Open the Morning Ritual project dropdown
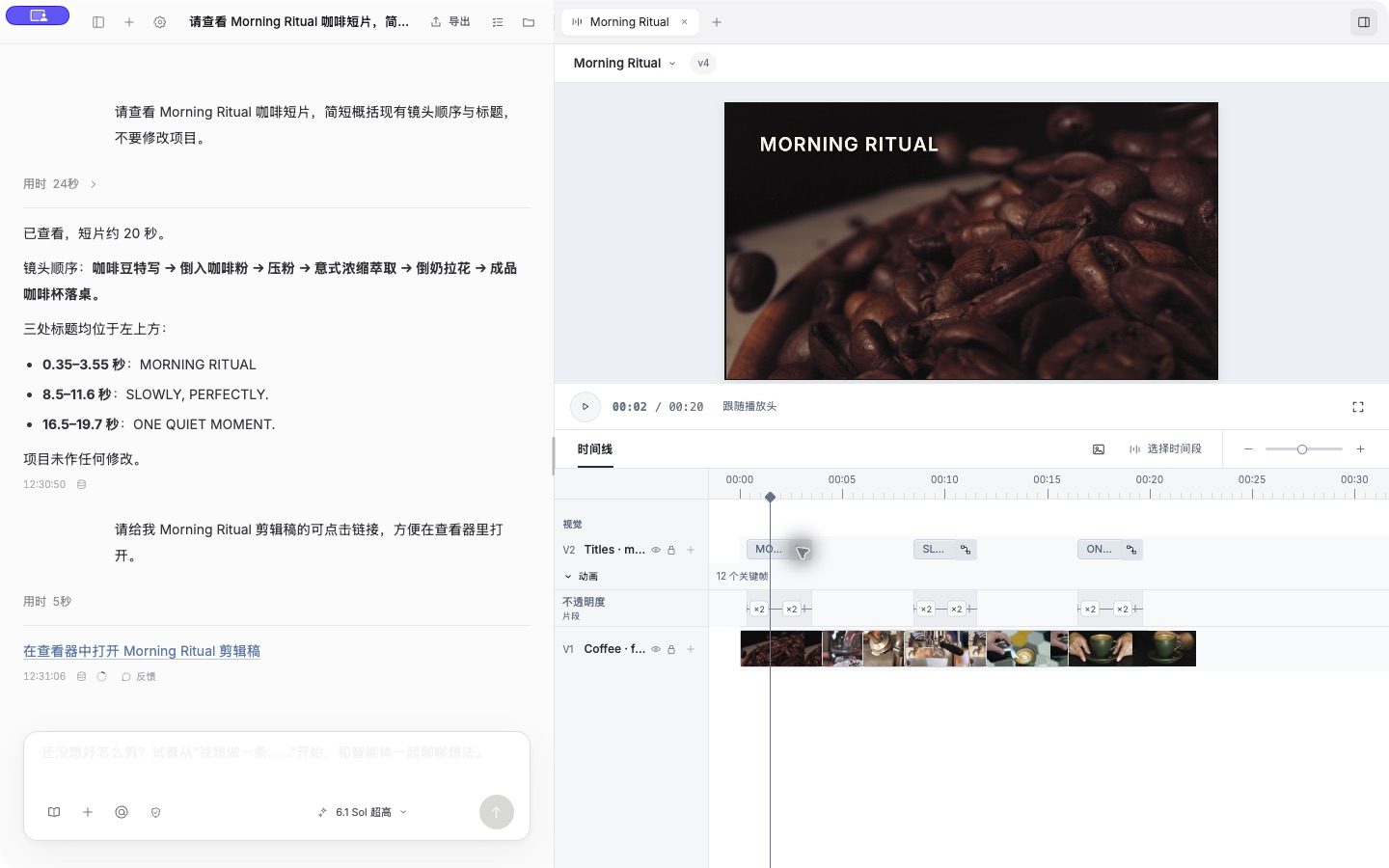1389x868 pixels. tap(624, 64)
